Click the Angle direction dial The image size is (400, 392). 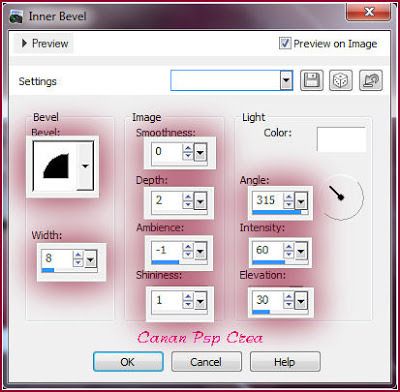(x=342, y=197)
